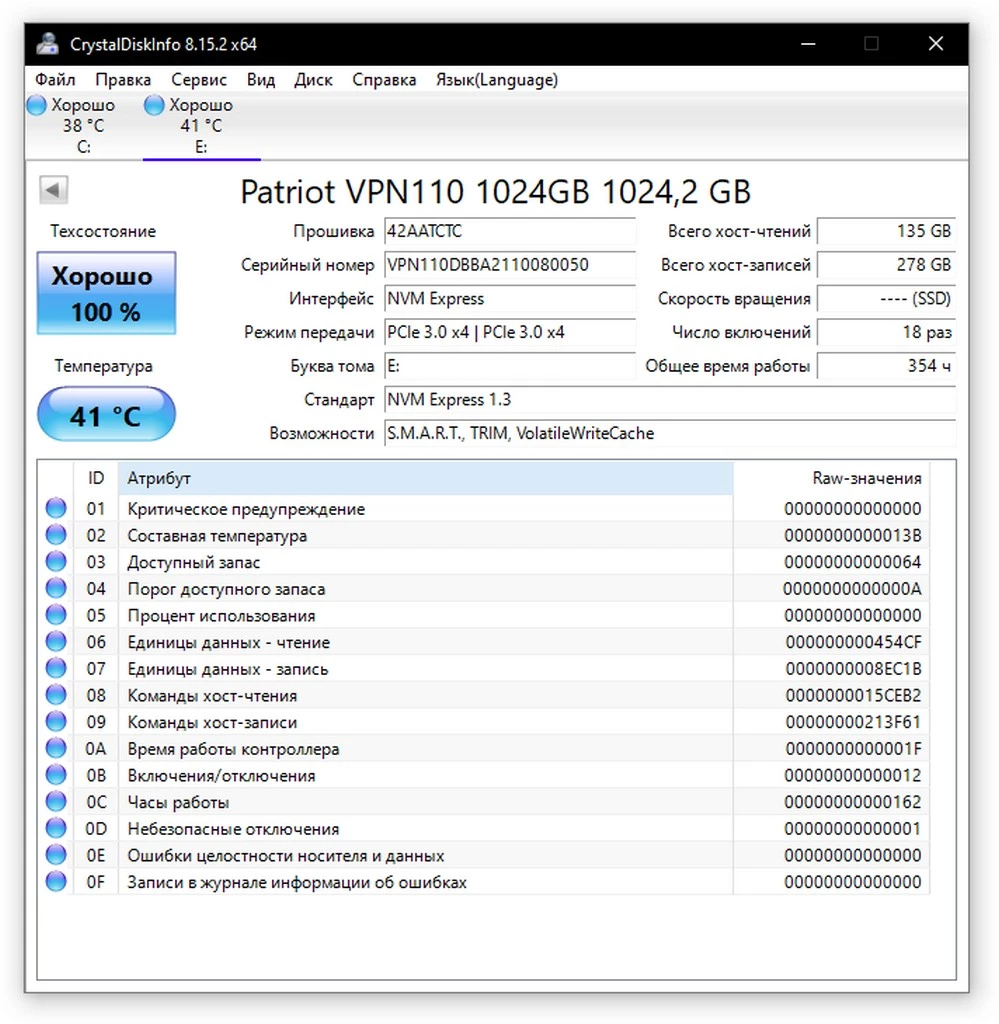Screen dimensions: 999x1024
Task: Click status orb of attribute 09
Action: (x=56, y=722)
